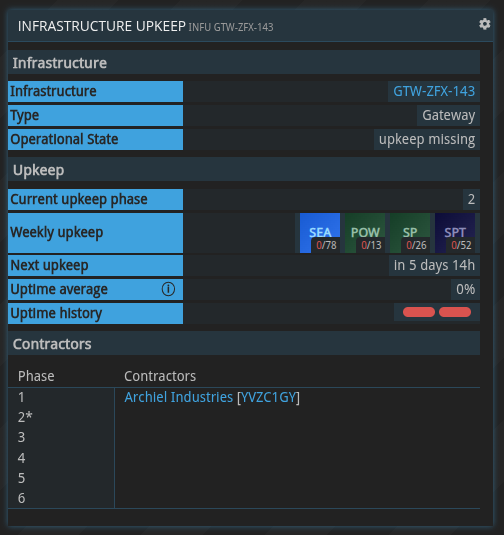Click the INFRASTRUCTURE UPKEEP window title
The width and height of the screenshot is (504, 535).
tap(101, 26)
